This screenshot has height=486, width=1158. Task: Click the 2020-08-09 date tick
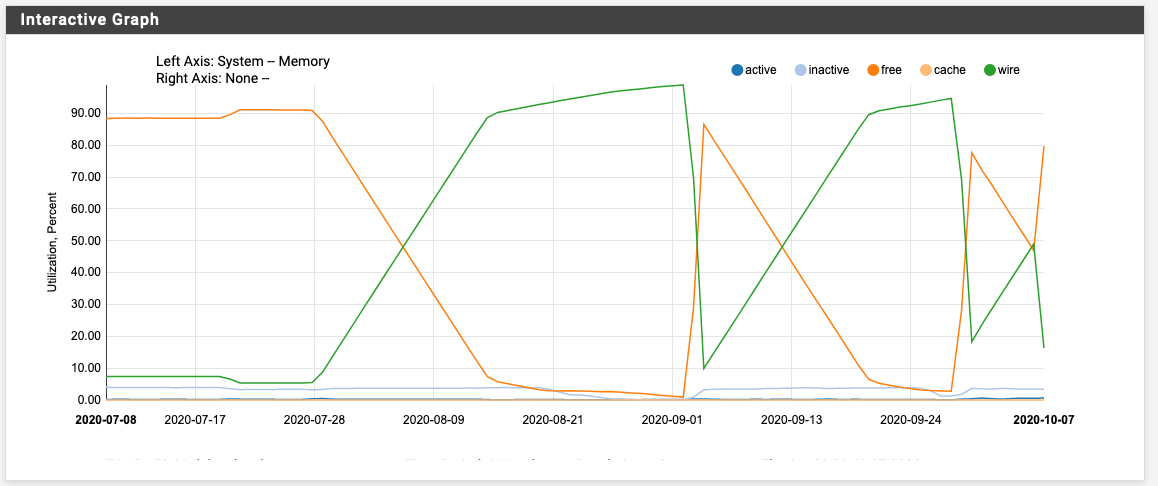coord(433,420)
